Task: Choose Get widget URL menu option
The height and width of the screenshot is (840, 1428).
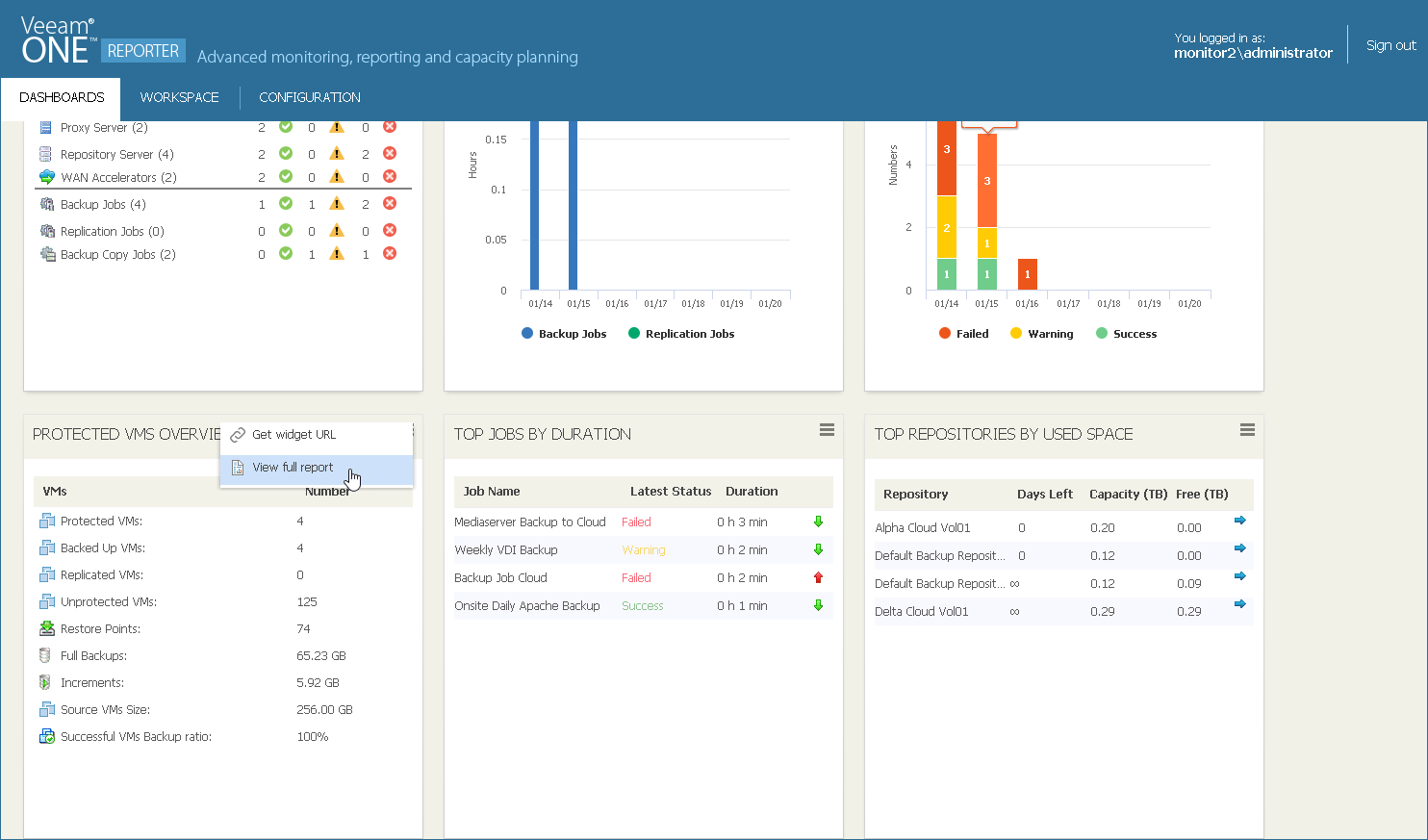Action: click(x=293, y=435)
